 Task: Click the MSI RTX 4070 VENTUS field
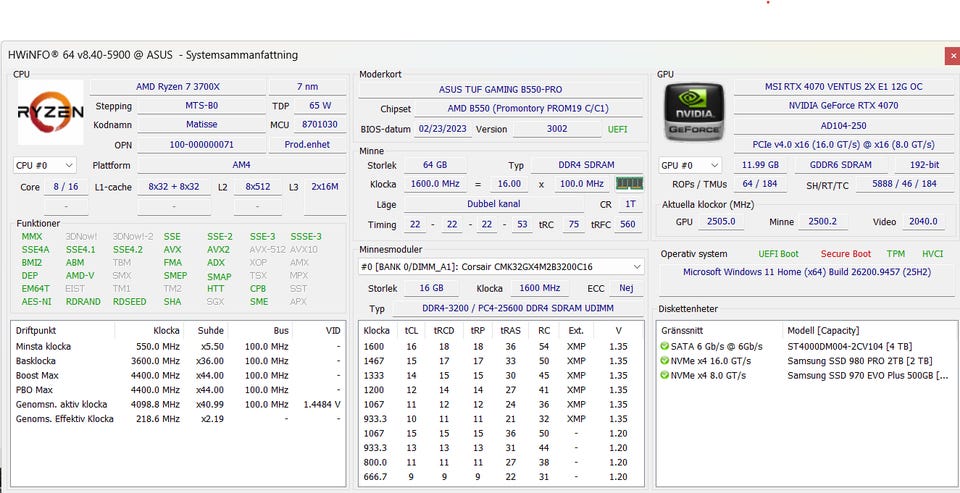[843, 87]
